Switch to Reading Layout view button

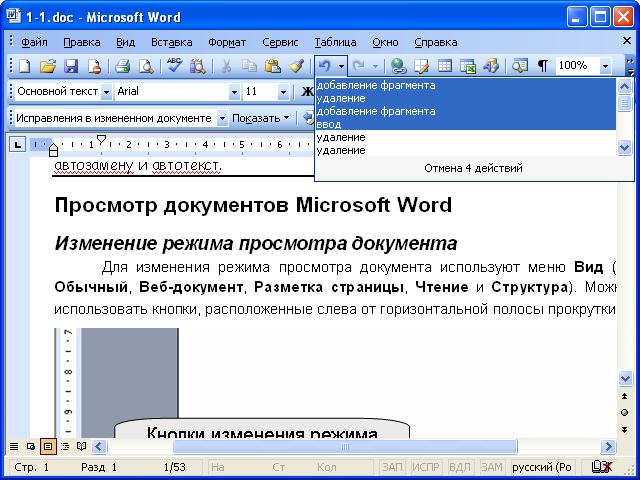(x=82, y=447)
